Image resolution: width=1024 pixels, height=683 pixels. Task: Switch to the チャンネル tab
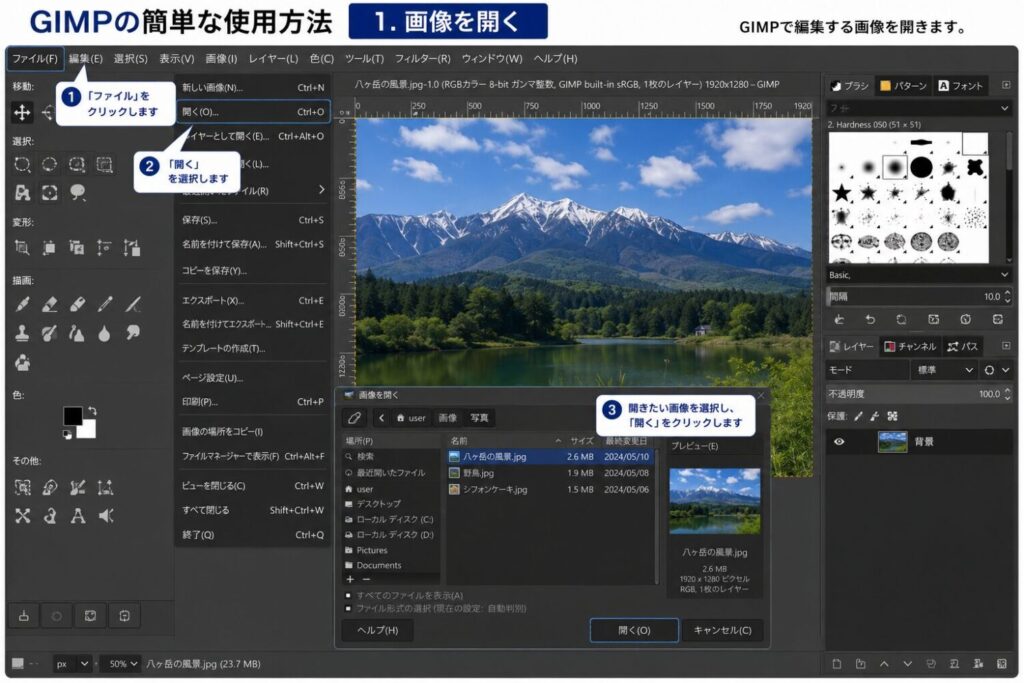point(910,346)
